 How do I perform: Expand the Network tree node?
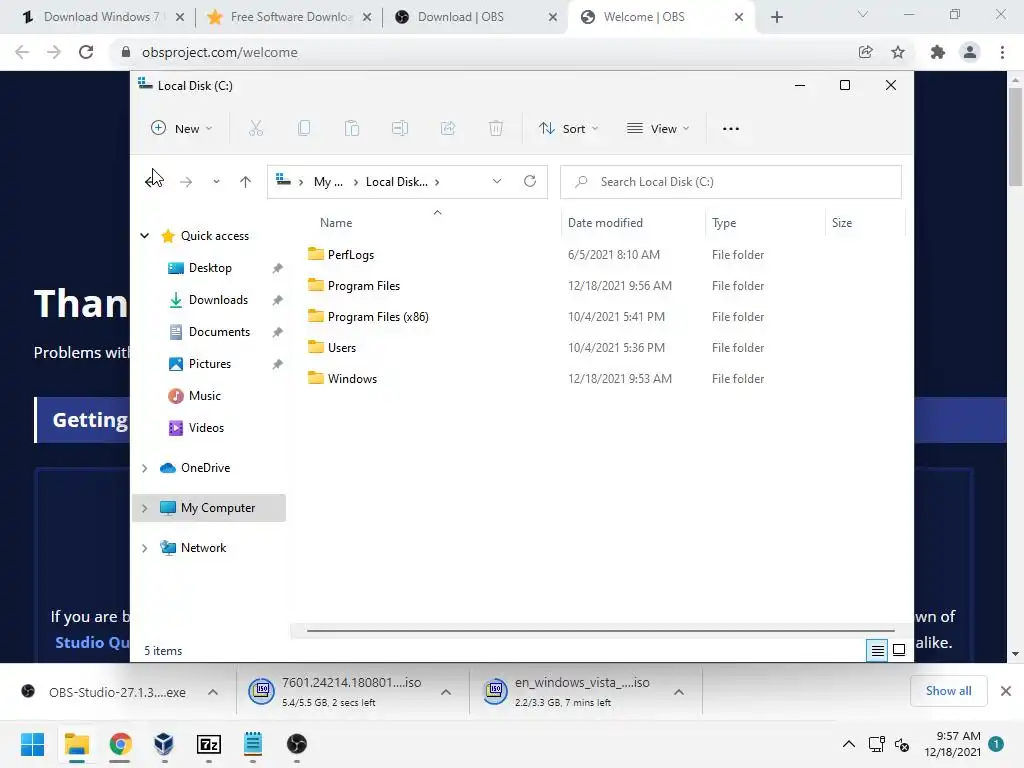pyautogui.click(x=144, y=547)
